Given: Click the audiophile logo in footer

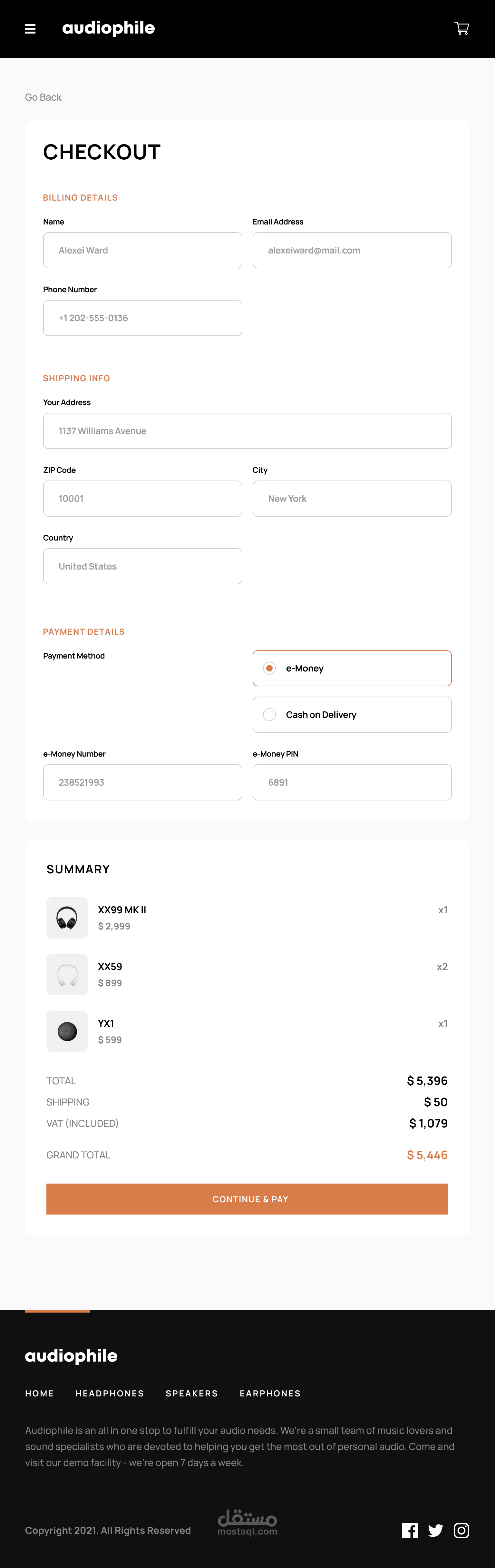Looking at the screenshot, I should [x=71, y=1355].
